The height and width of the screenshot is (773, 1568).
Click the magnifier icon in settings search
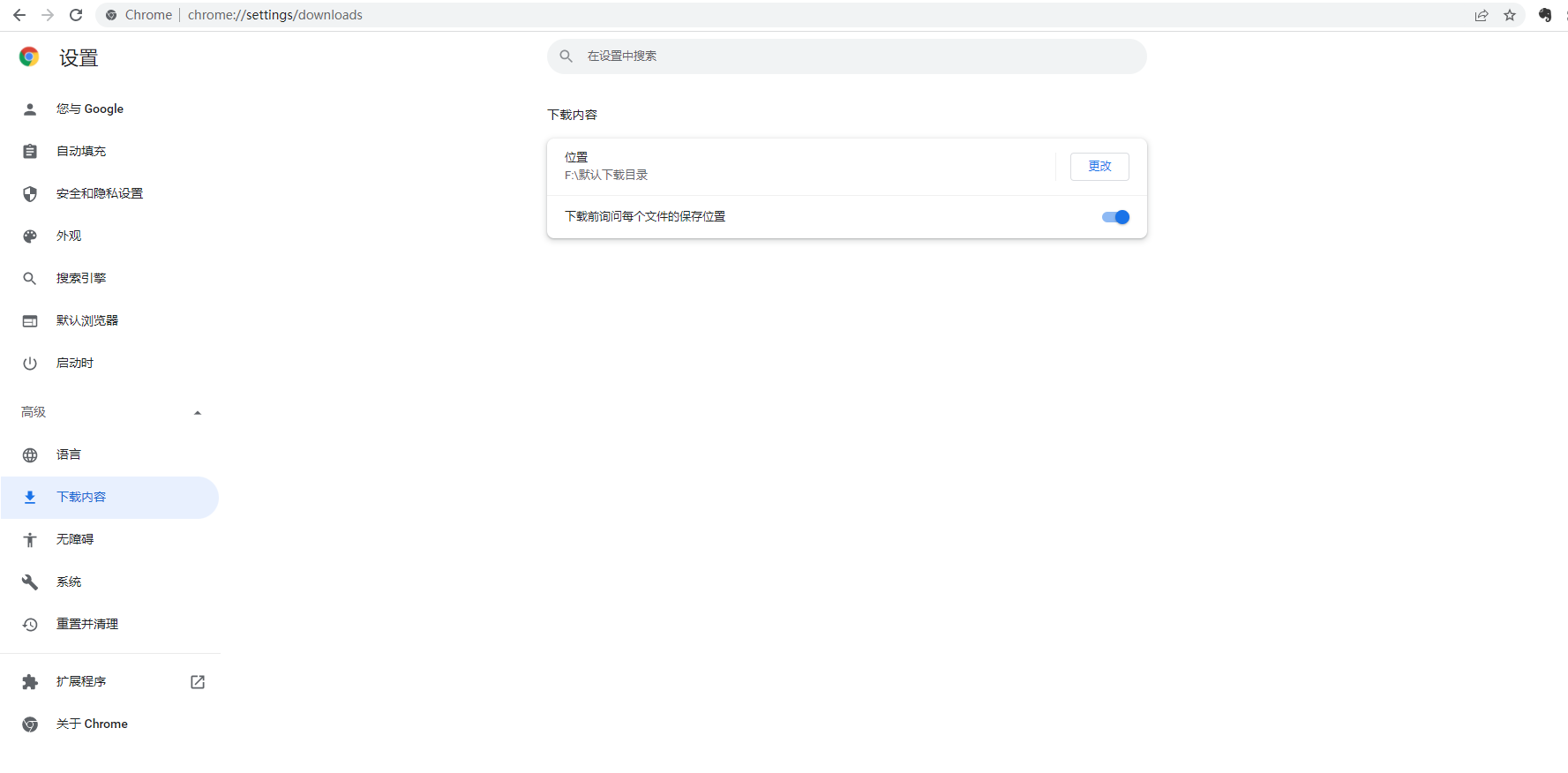[x=566, y=56]
